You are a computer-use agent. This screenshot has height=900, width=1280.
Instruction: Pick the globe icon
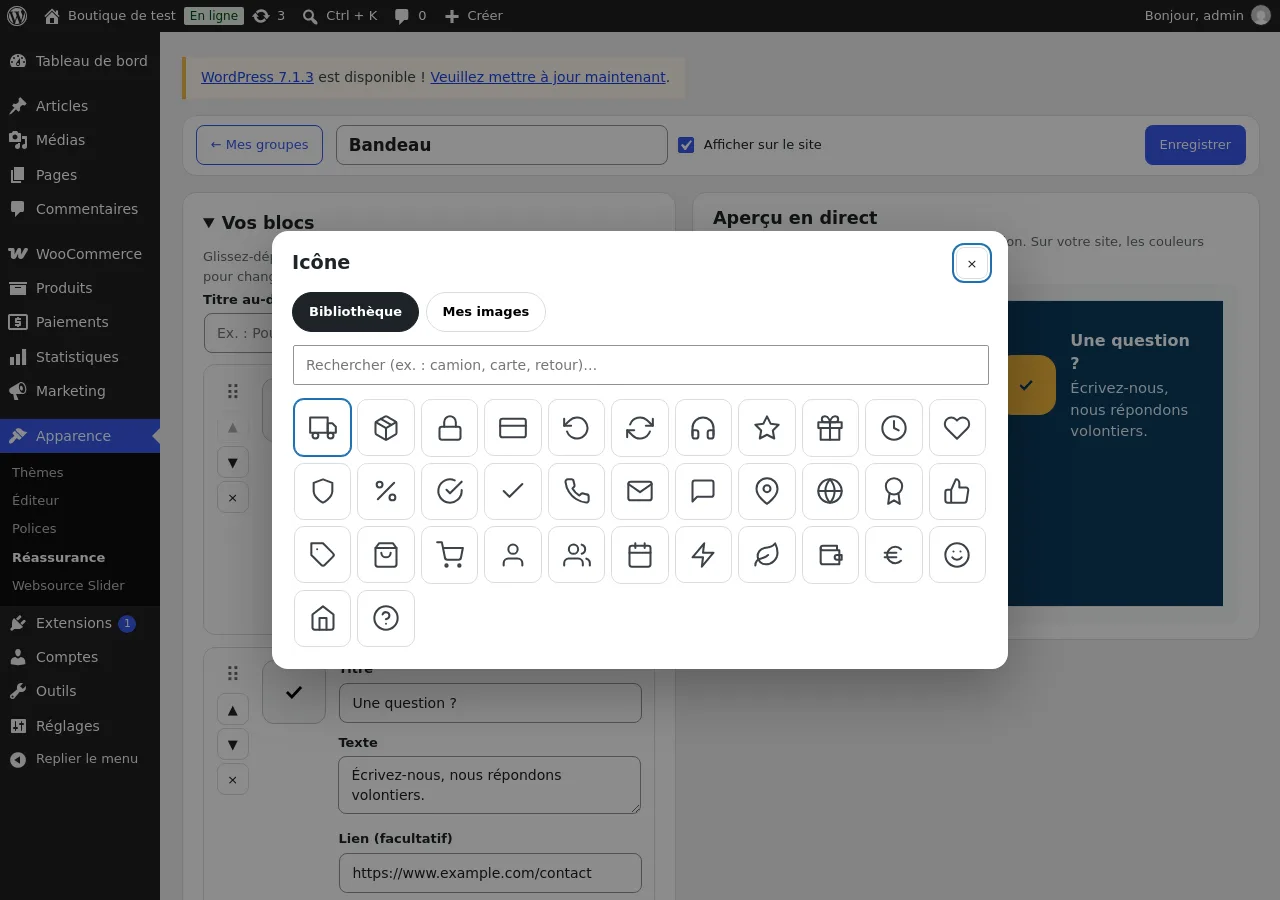830,491
